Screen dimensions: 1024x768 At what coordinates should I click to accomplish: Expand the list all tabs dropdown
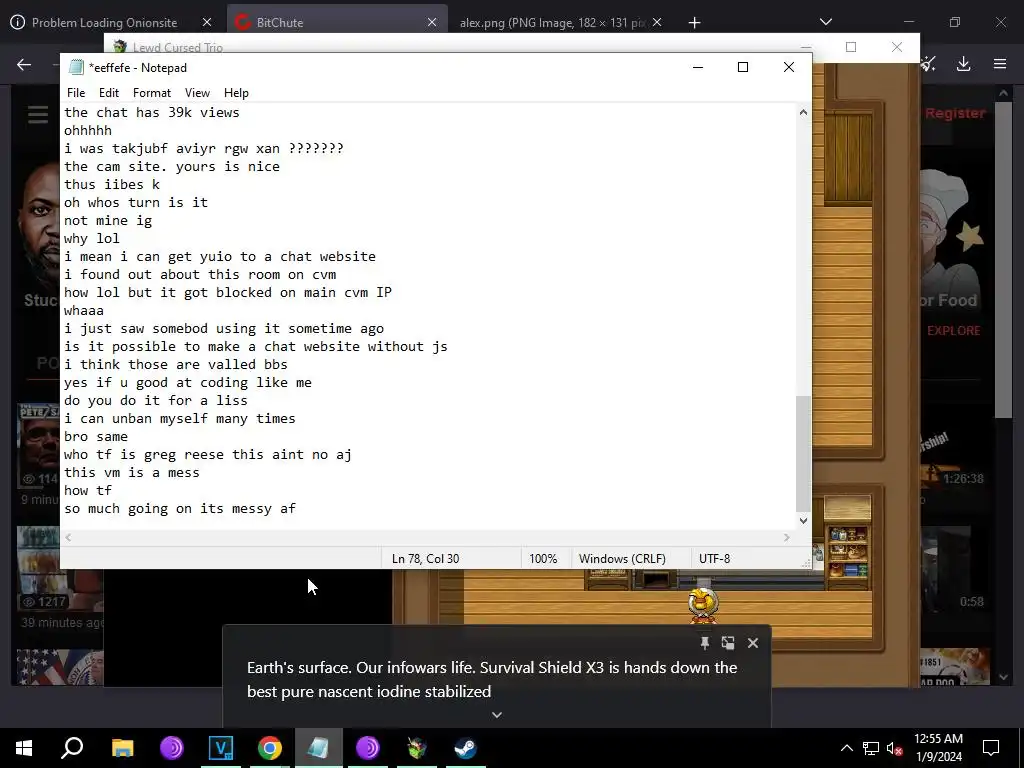tap(825, 22)
